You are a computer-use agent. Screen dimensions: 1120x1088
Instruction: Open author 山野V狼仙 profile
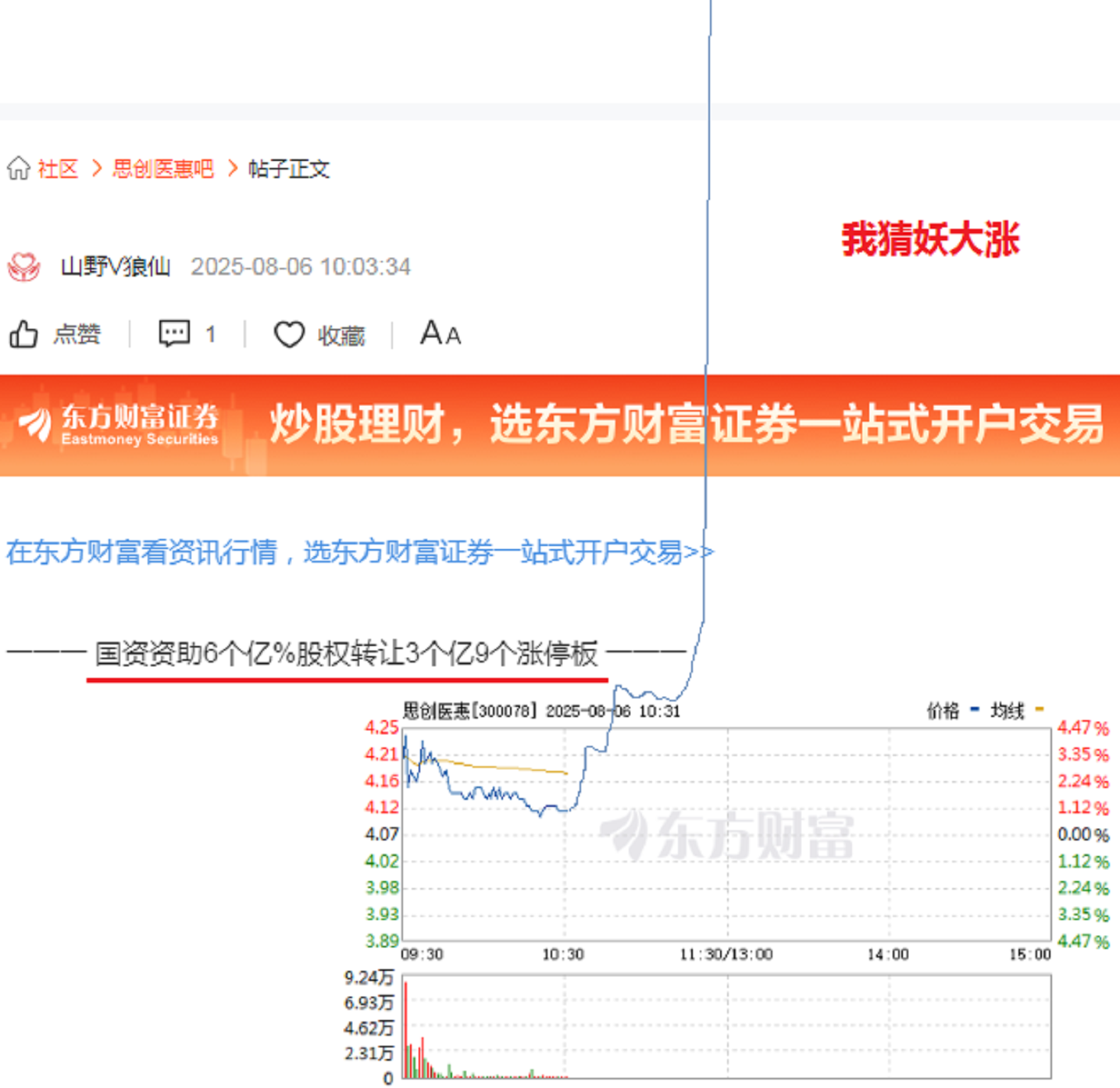[116, 266]
